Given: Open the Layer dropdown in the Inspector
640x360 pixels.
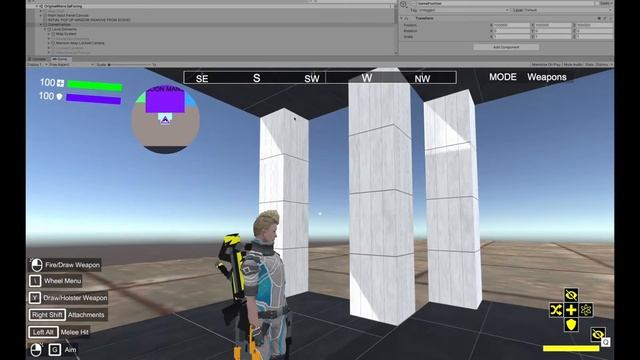Looking at the screenshot, I should [x=568, y=10].
